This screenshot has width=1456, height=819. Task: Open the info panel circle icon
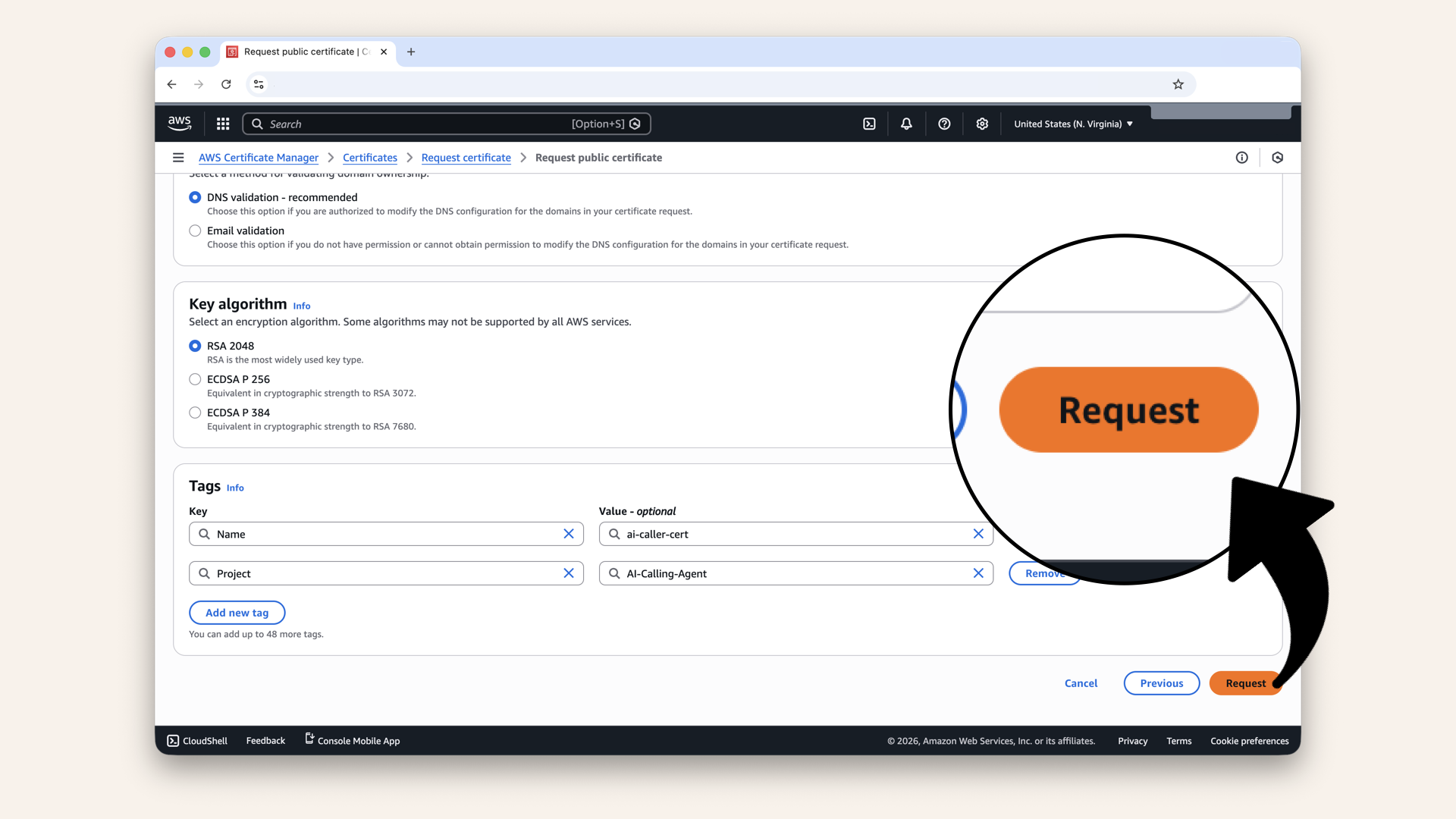tap(1241, 158)
